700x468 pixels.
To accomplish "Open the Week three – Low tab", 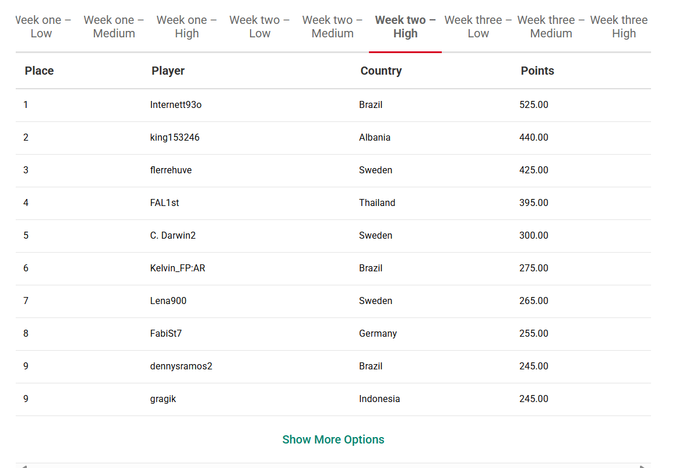I will click(x=478, y=27).
